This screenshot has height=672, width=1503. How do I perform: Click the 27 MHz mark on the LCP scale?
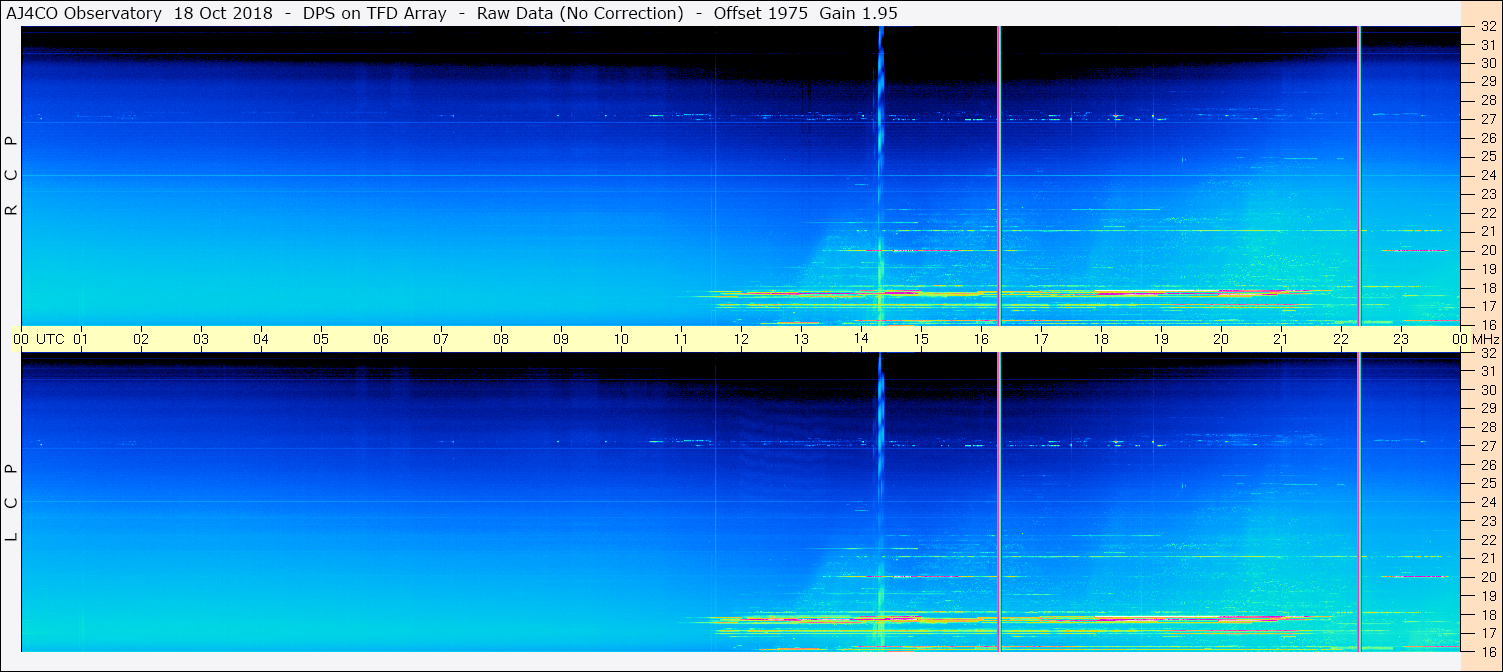(x=1487, y=446)
